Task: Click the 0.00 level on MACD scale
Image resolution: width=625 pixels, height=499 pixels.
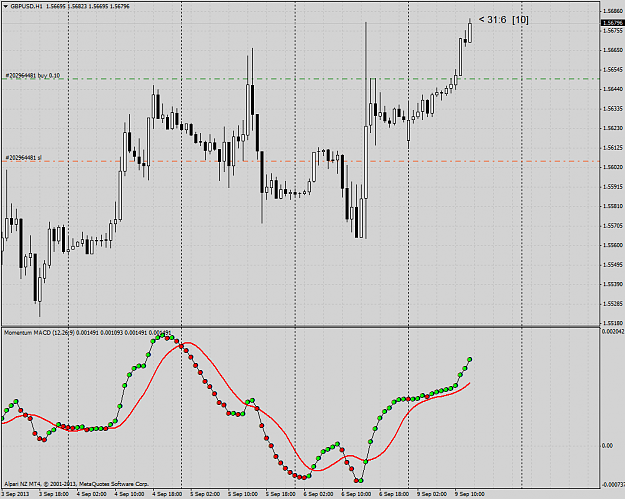Action: point(607,446)
